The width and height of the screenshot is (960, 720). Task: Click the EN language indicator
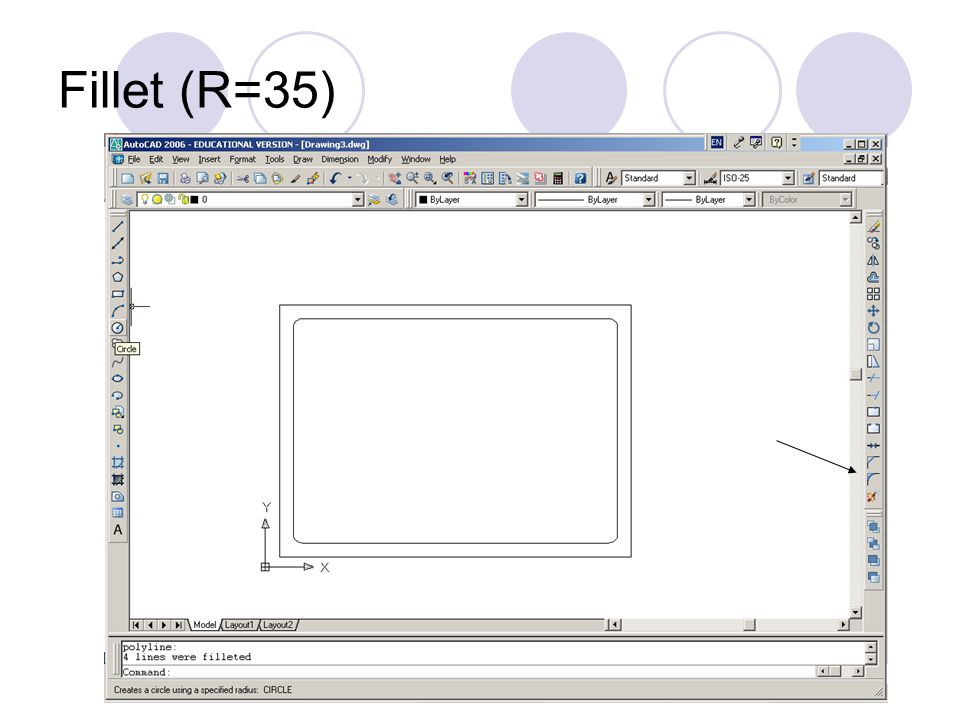tap(716, 143)
